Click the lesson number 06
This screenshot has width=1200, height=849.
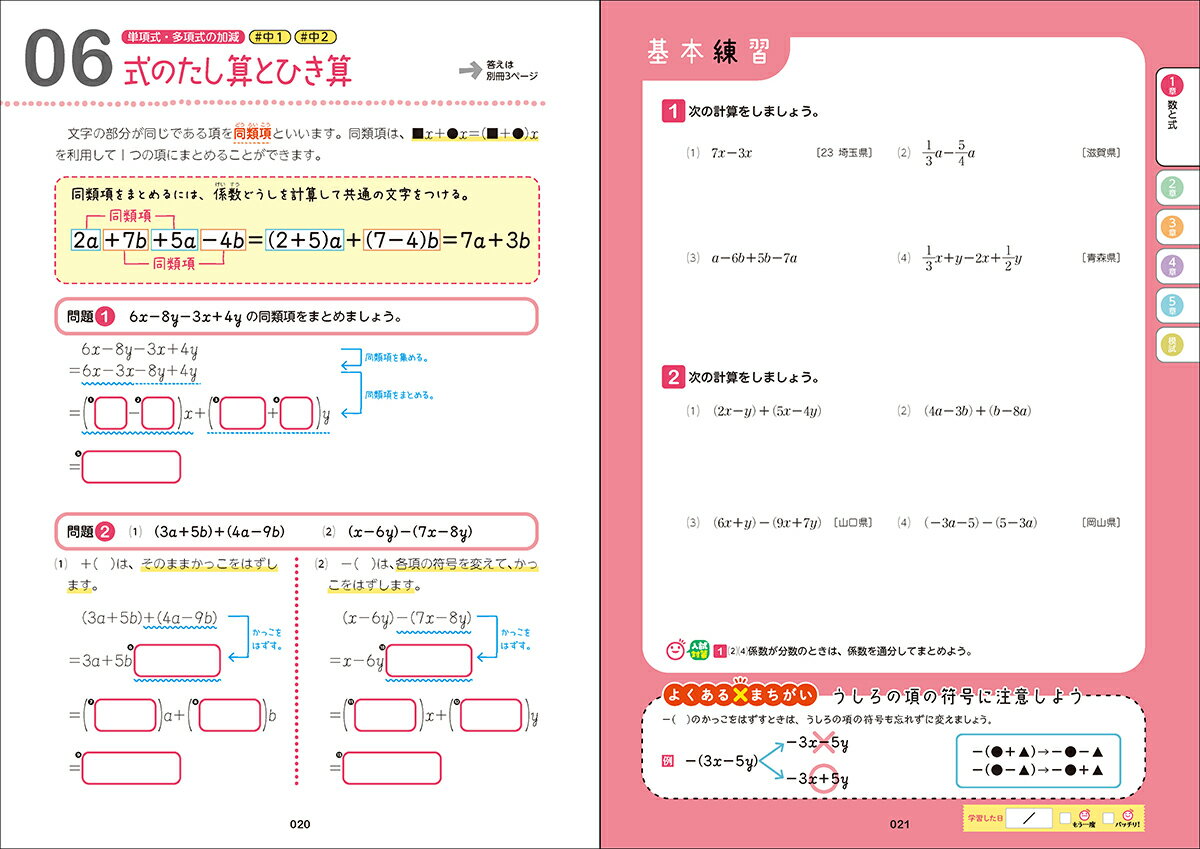(66, 60)
